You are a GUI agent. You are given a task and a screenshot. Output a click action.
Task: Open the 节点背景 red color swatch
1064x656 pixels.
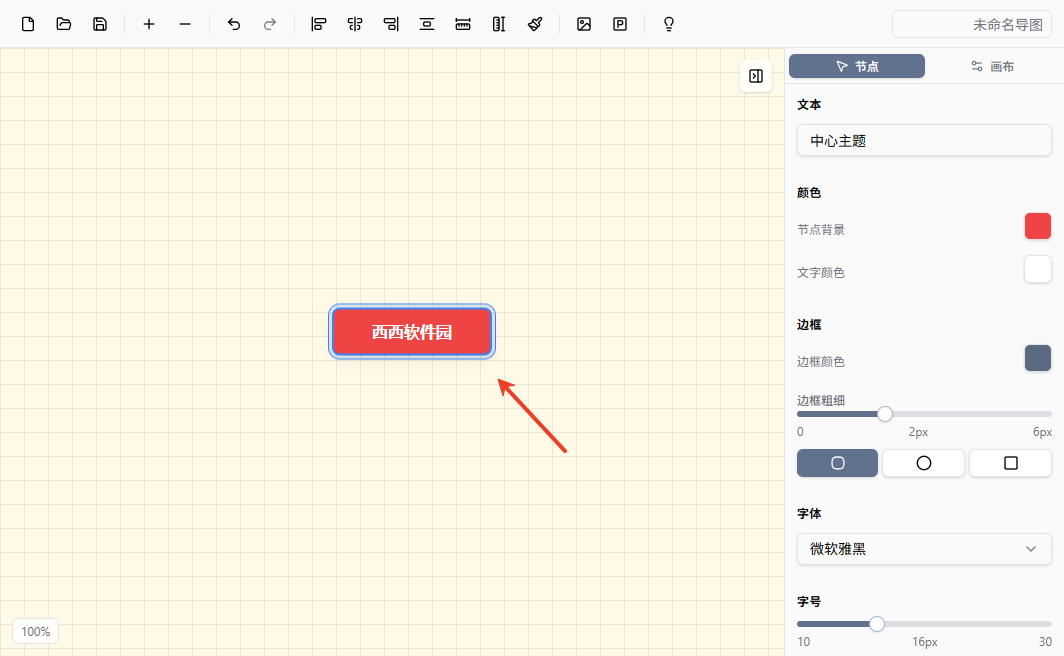pos(1038,226)
